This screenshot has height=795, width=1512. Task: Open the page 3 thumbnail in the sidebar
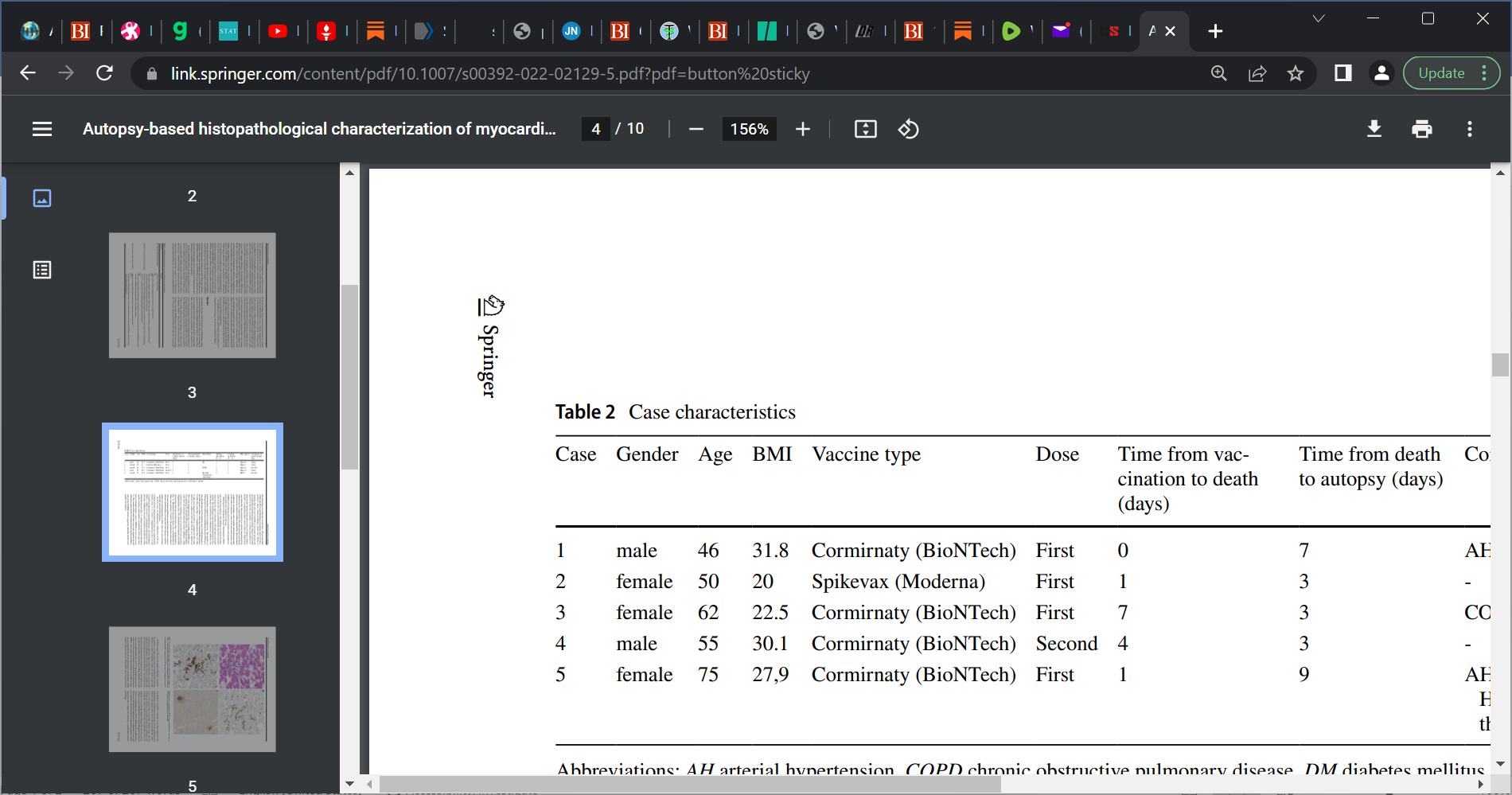click(x=193, y=295)
